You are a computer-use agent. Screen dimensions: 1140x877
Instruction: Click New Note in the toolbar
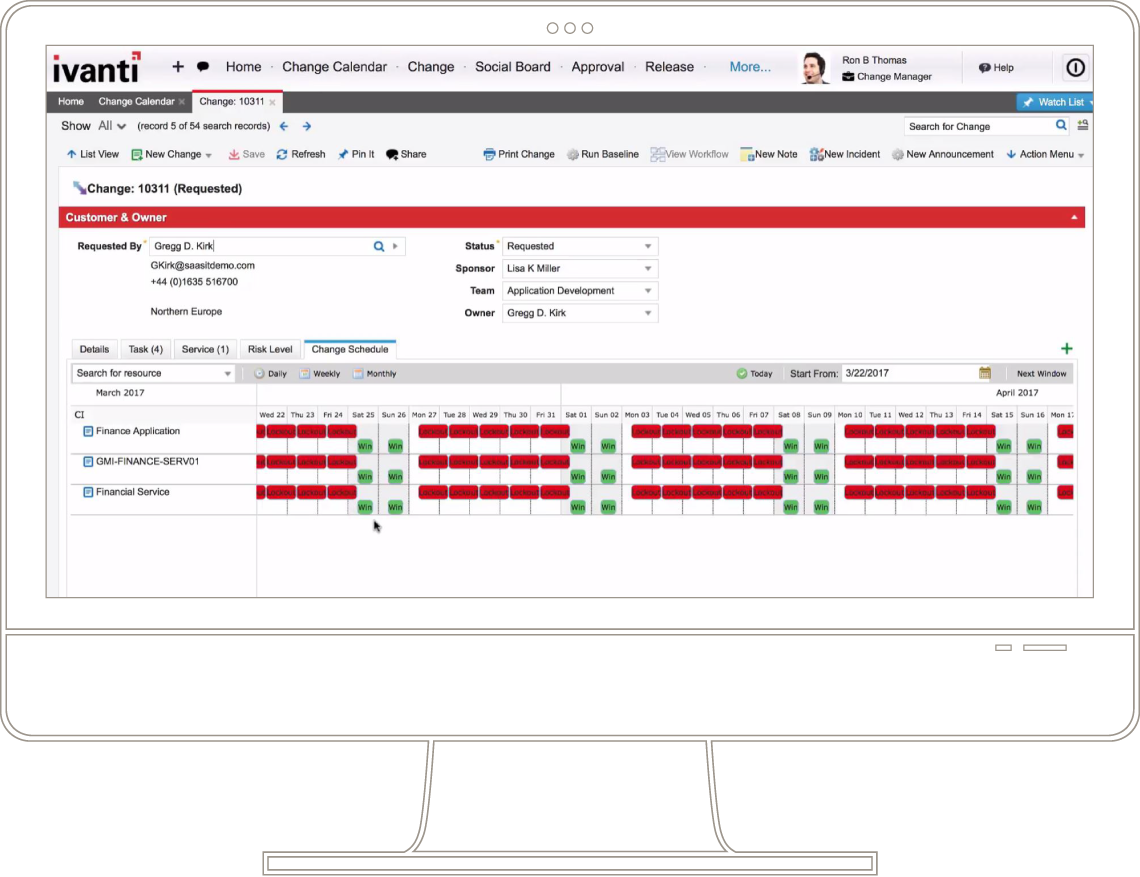[768, 154]
